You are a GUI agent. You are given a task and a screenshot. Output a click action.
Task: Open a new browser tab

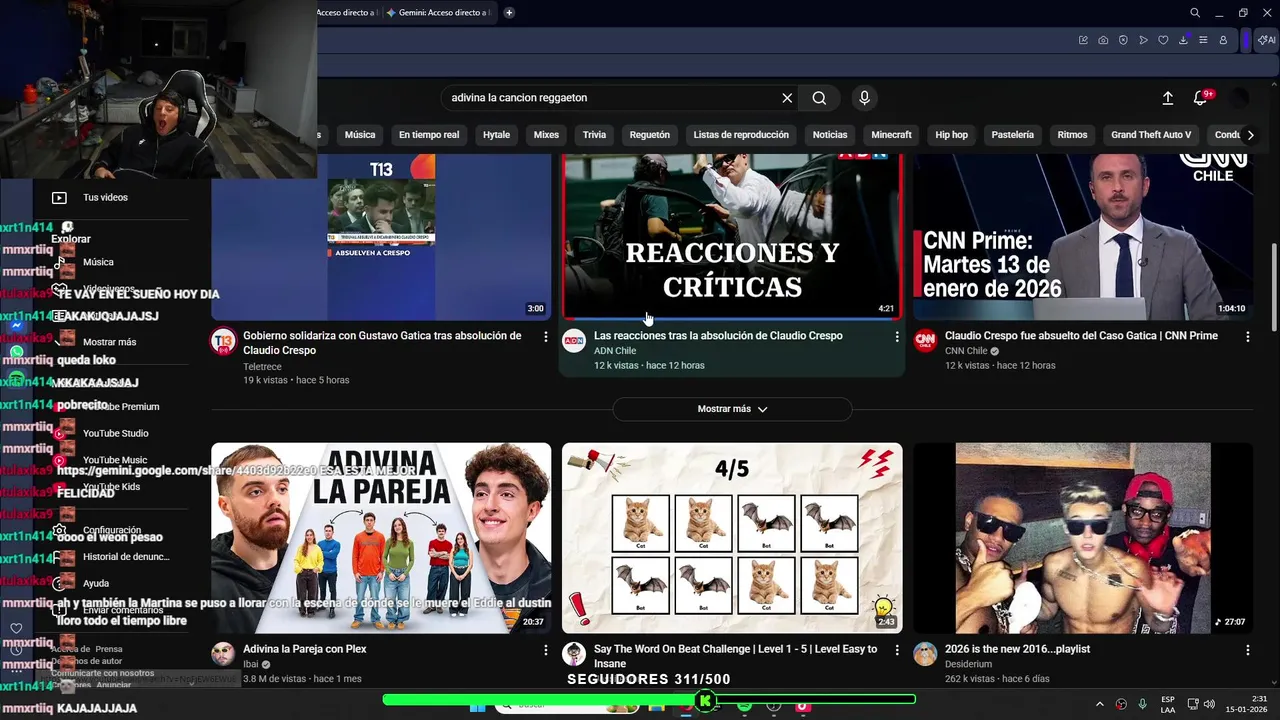point(509,13)
